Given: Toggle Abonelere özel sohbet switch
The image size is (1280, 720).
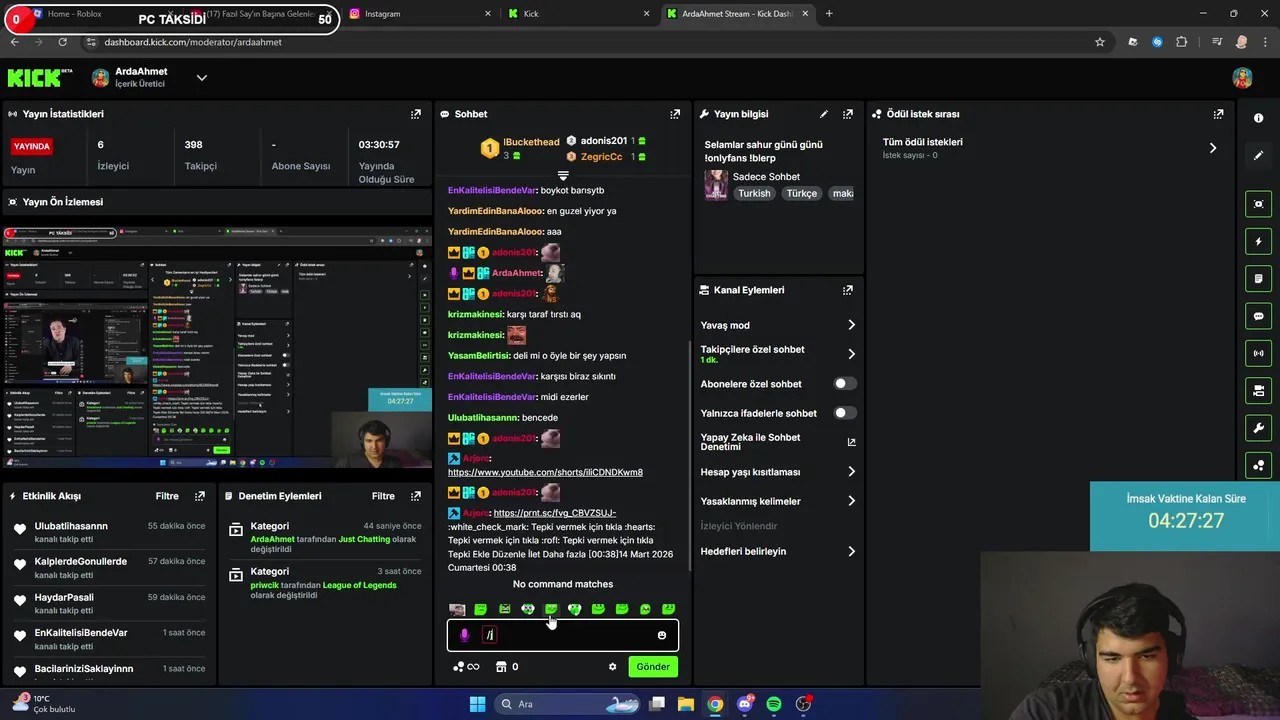Looking at the screenshot, I should tap(845, 384).
